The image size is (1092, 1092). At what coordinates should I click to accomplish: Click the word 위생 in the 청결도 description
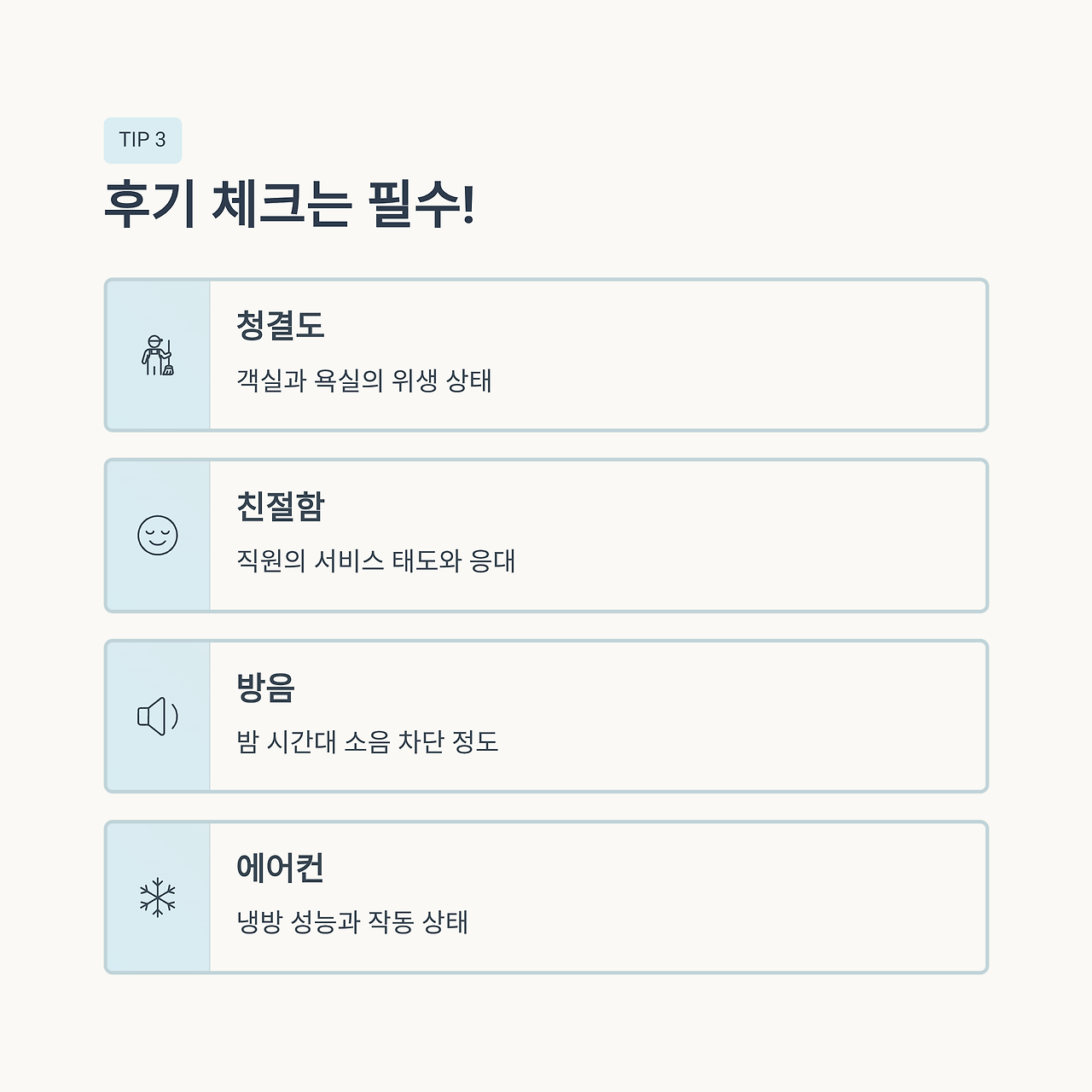click(x=415, y=380)
